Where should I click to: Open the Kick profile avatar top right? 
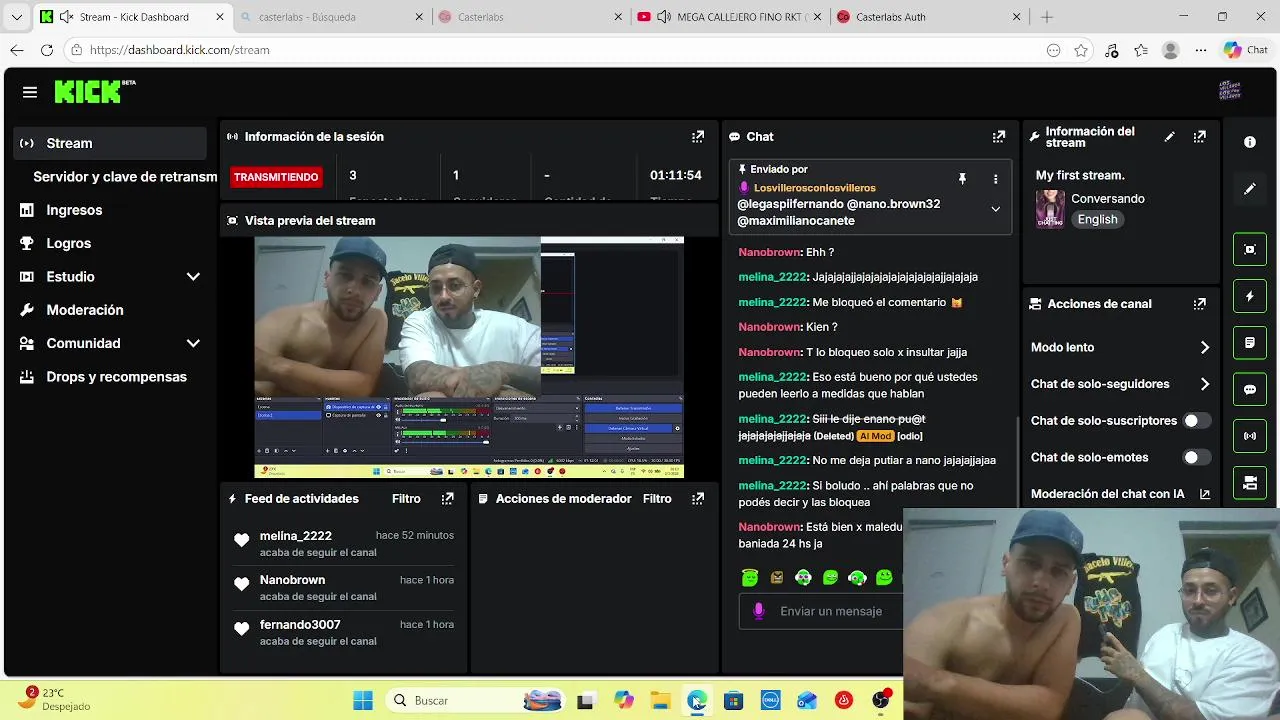1230,91
